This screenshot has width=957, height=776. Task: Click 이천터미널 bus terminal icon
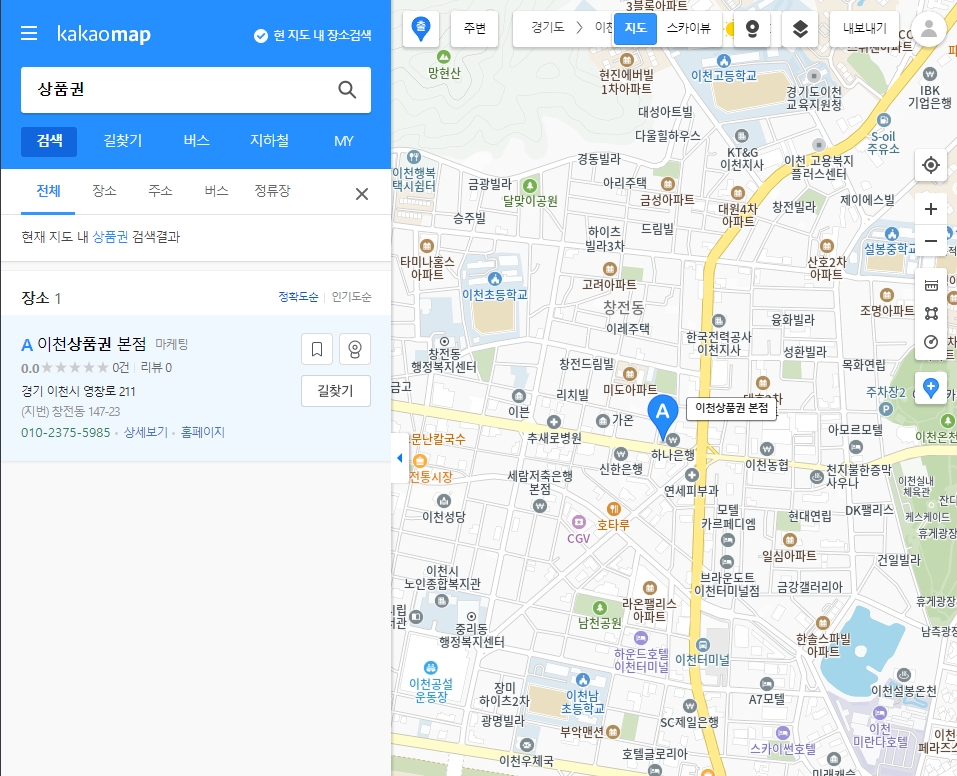pyautogui.click(x=702, y=645)
